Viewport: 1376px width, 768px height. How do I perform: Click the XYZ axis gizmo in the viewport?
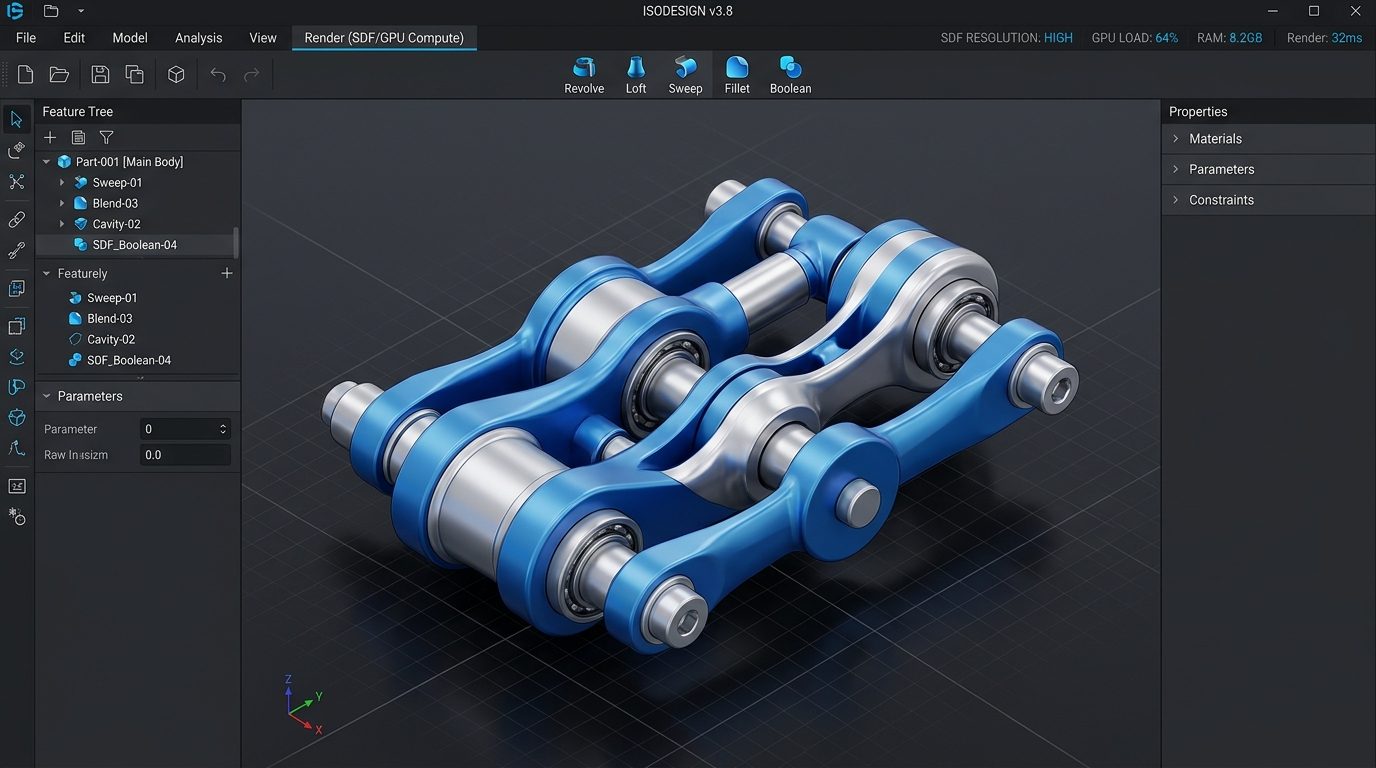click(303, 704)
